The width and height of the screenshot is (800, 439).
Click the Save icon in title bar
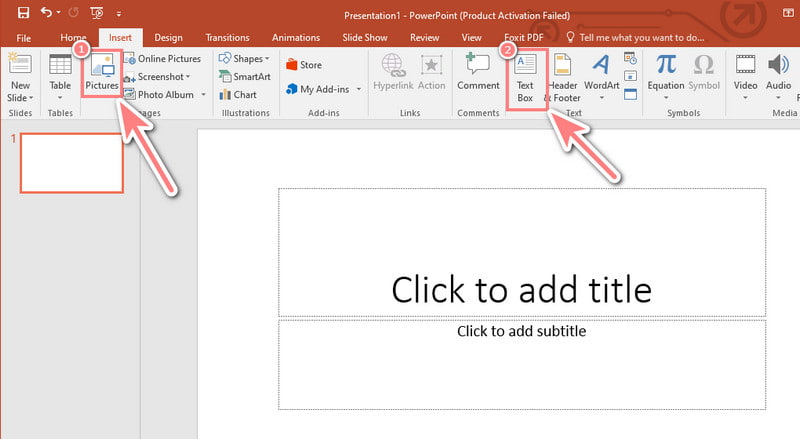[x=23, y=14]
